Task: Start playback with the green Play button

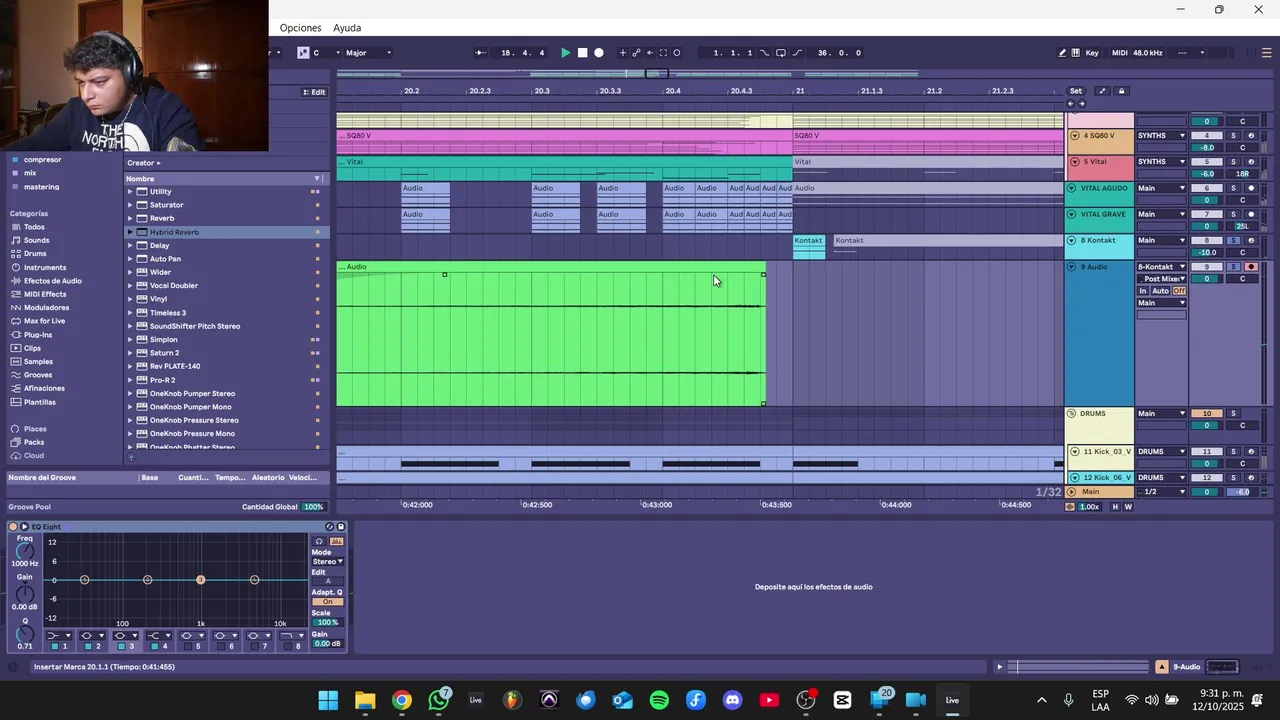Action: (566, 53)
